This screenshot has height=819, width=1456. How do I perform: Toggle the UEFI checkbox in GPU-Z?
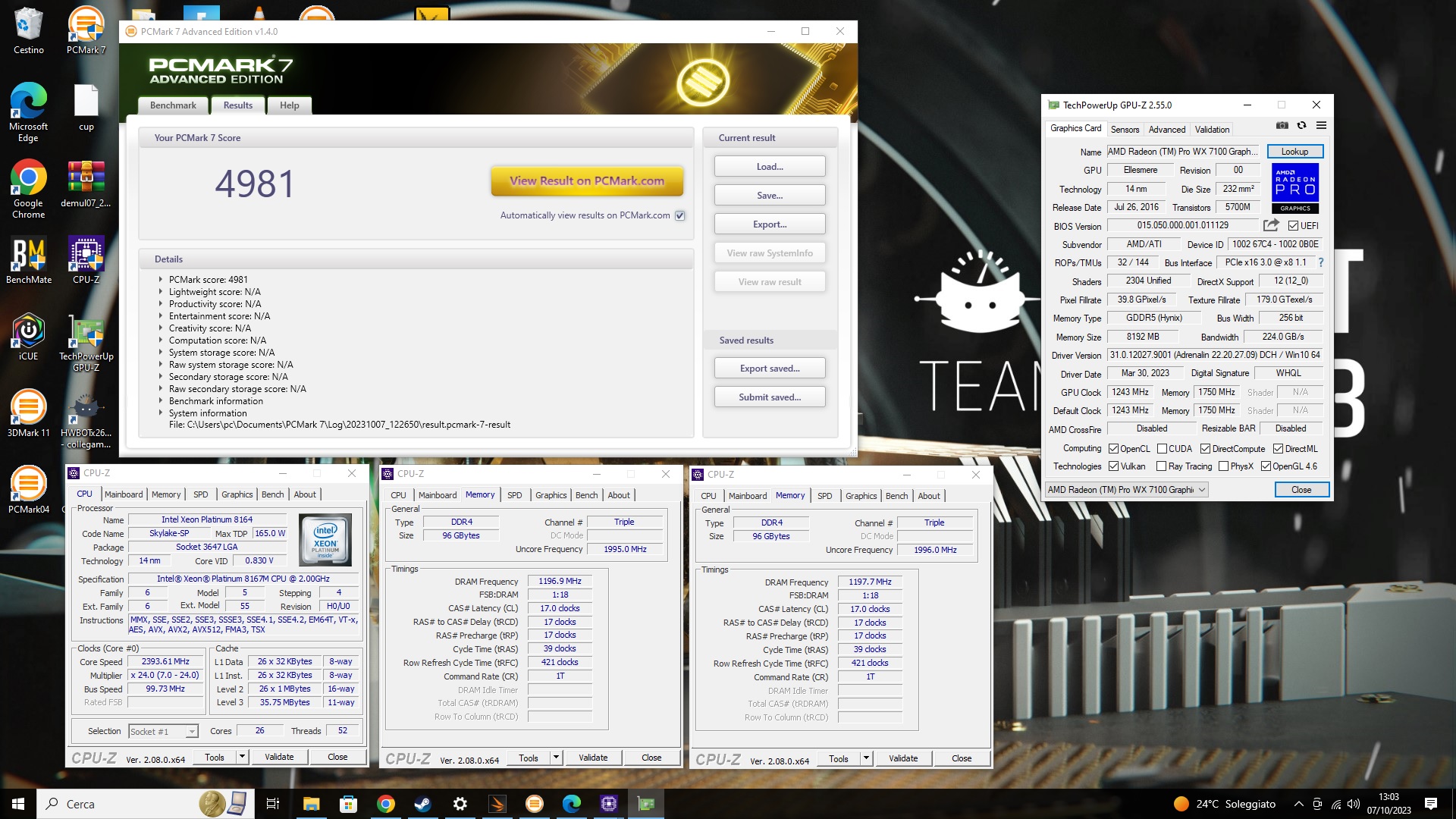1293,225
